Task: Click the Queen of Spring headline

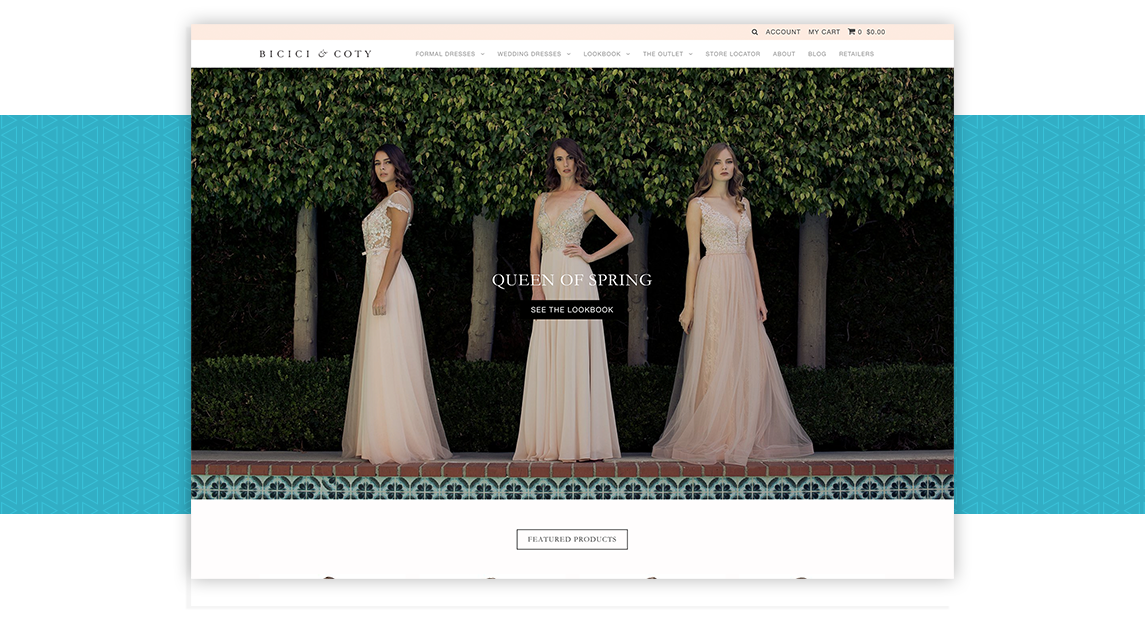Action: click(x=572, y=280)
